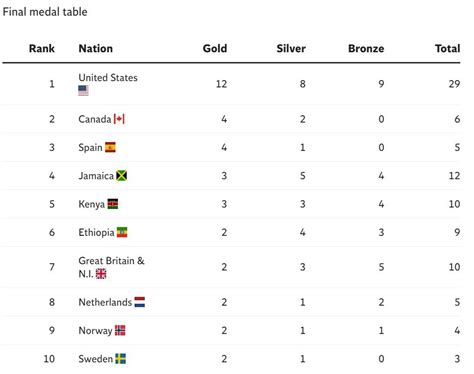Viewport: 474px width, 374px height.
Task: Select the Bronze column header
Action: pyautogui.click(x=366, y=49)
